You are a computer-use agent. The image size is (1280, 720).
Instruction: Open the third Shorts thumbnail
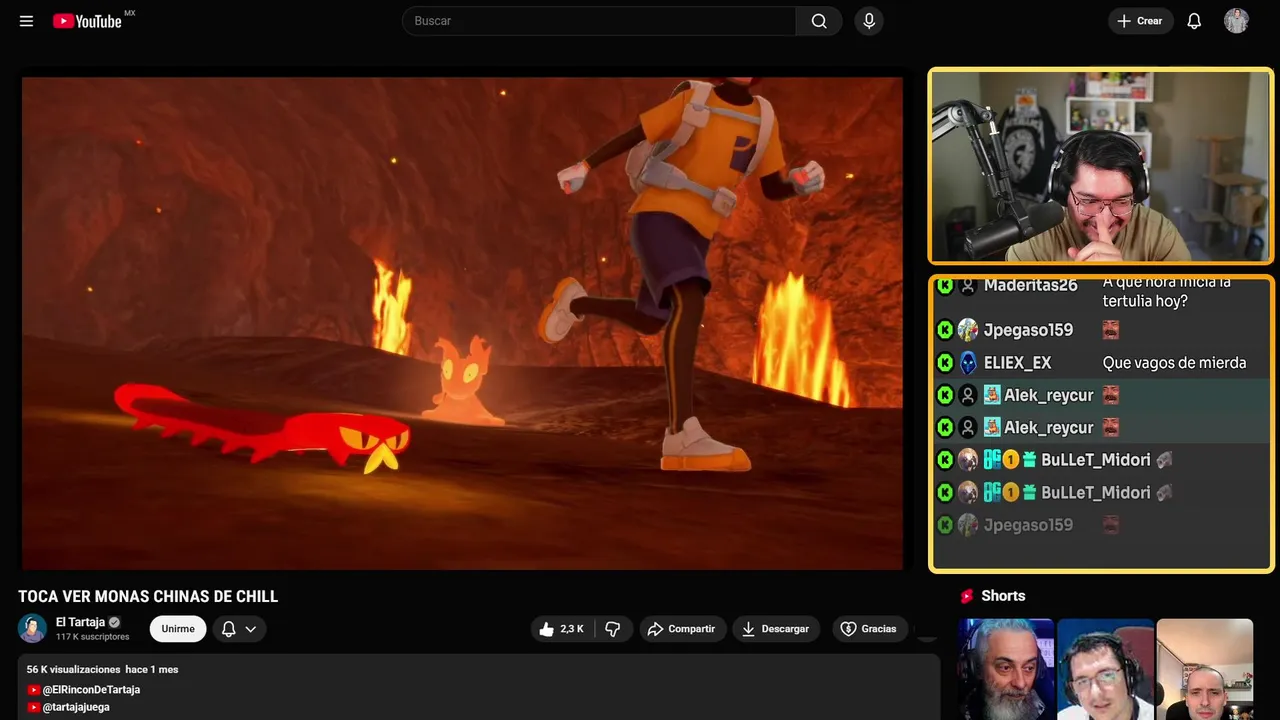[x=1205, y=669]
